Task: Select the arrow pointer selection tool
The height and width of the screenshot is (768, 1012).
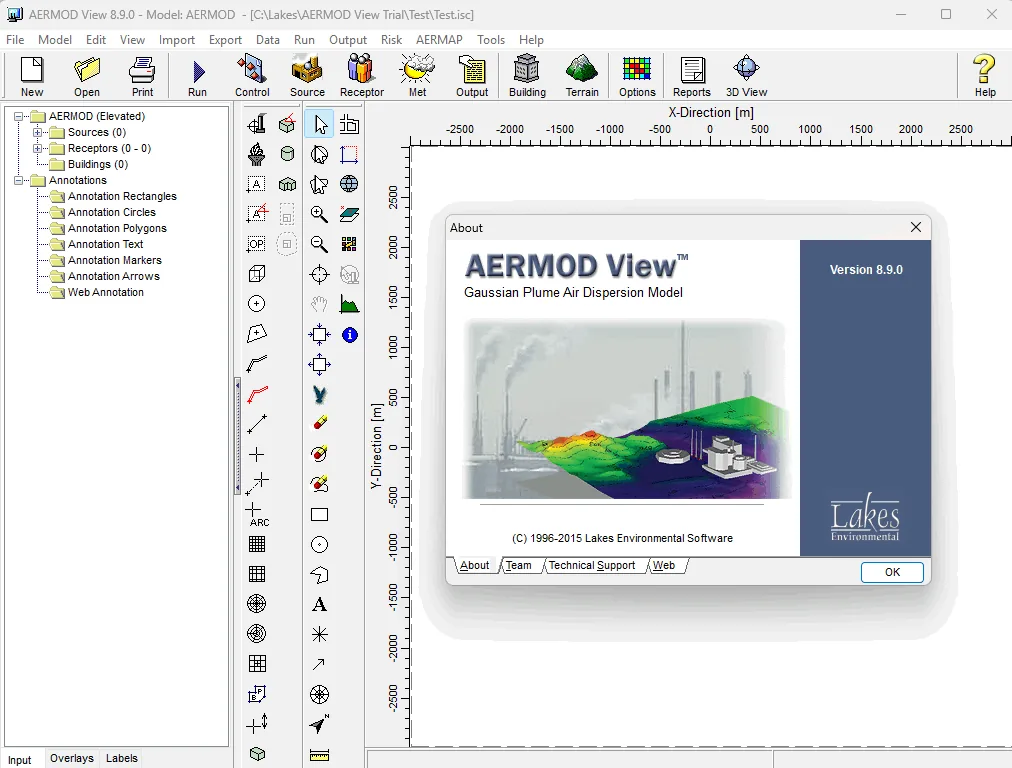Action: pos(319,124)
